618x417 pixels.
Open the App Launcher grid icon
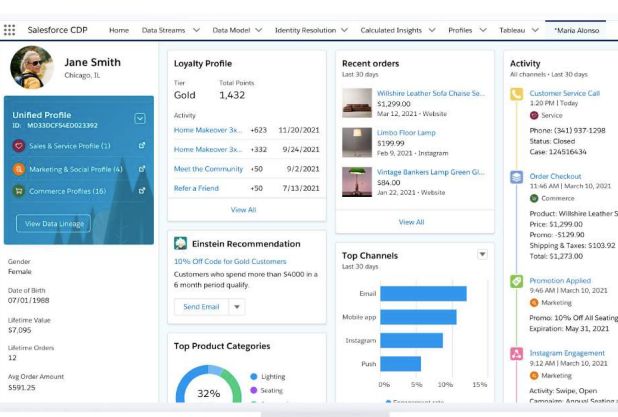pyautogui.click(x=9, y=30)
